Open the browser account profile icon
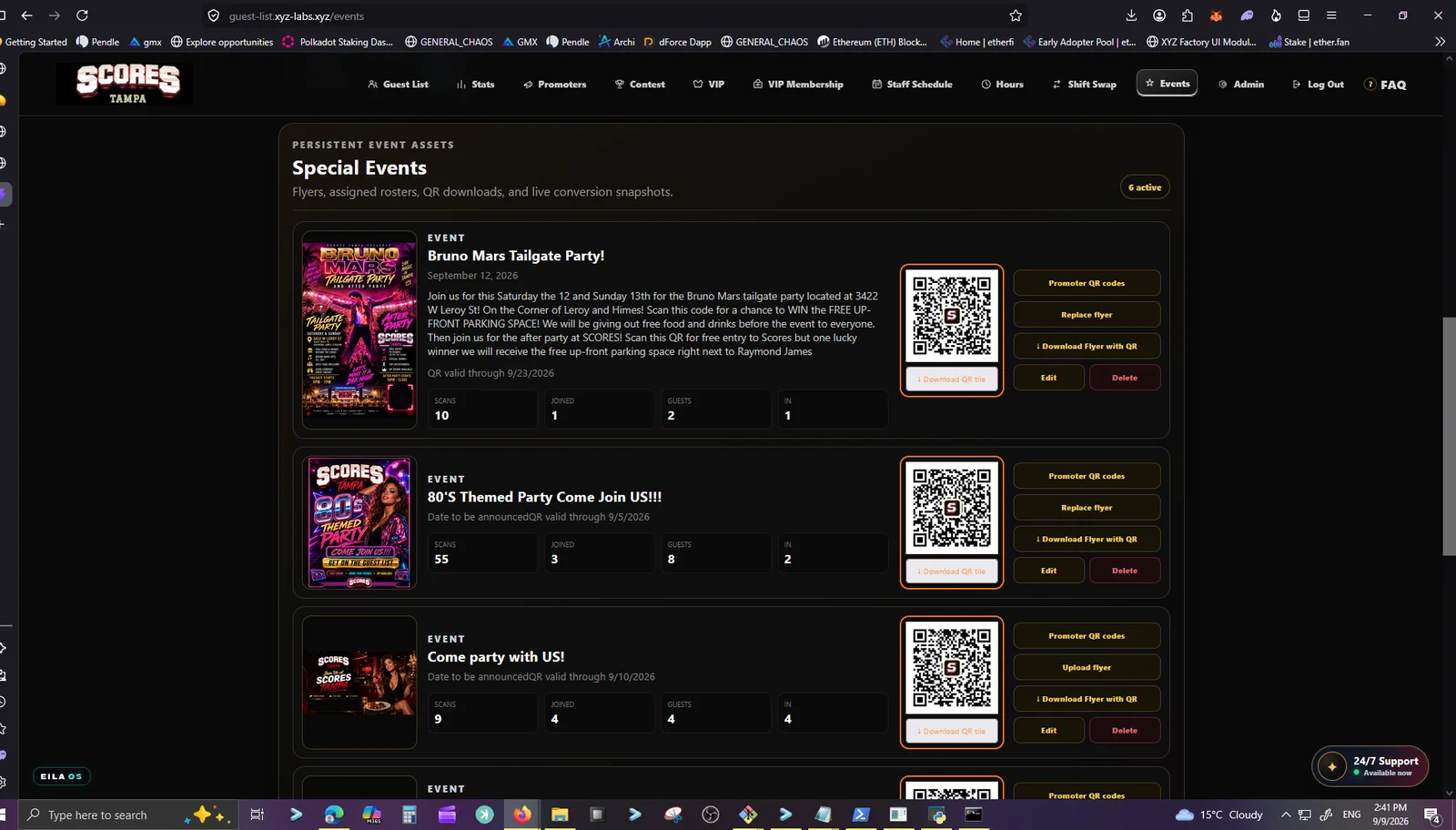Screen dimensions: 1456x830 [1159, 15]
